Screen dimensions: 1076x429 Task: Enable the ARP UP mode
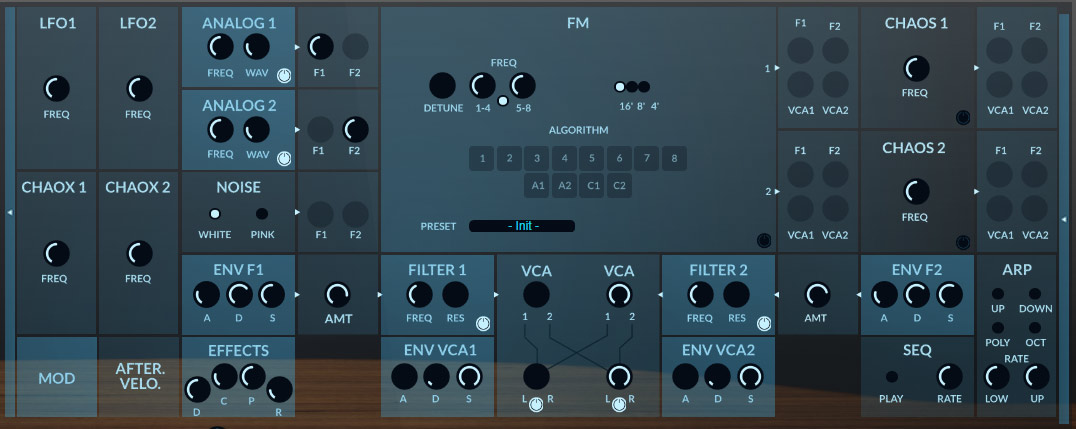[x=997, y=294]
